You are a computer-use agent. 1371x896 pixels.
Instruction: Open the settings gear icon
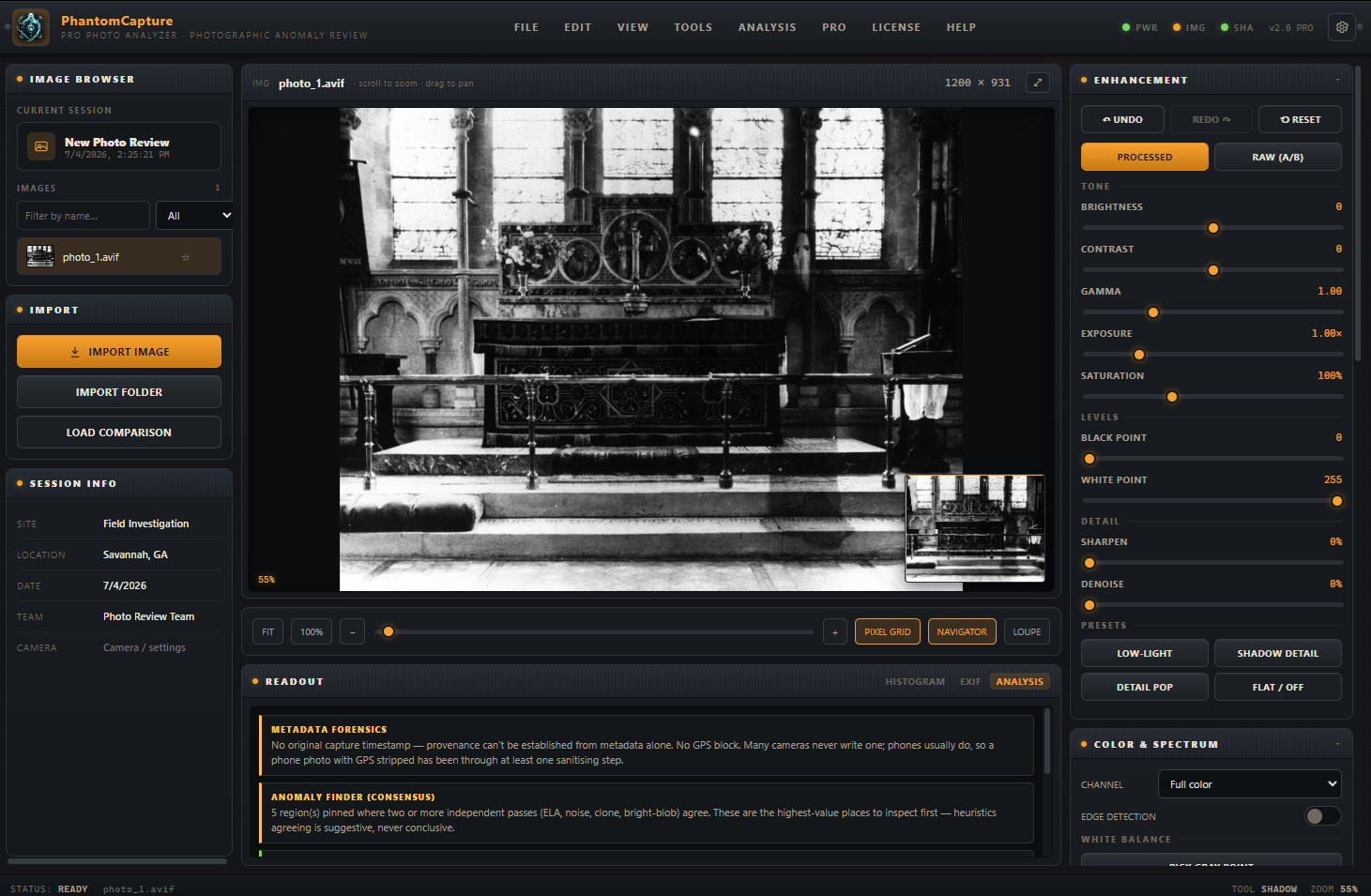pos(1342,27)
